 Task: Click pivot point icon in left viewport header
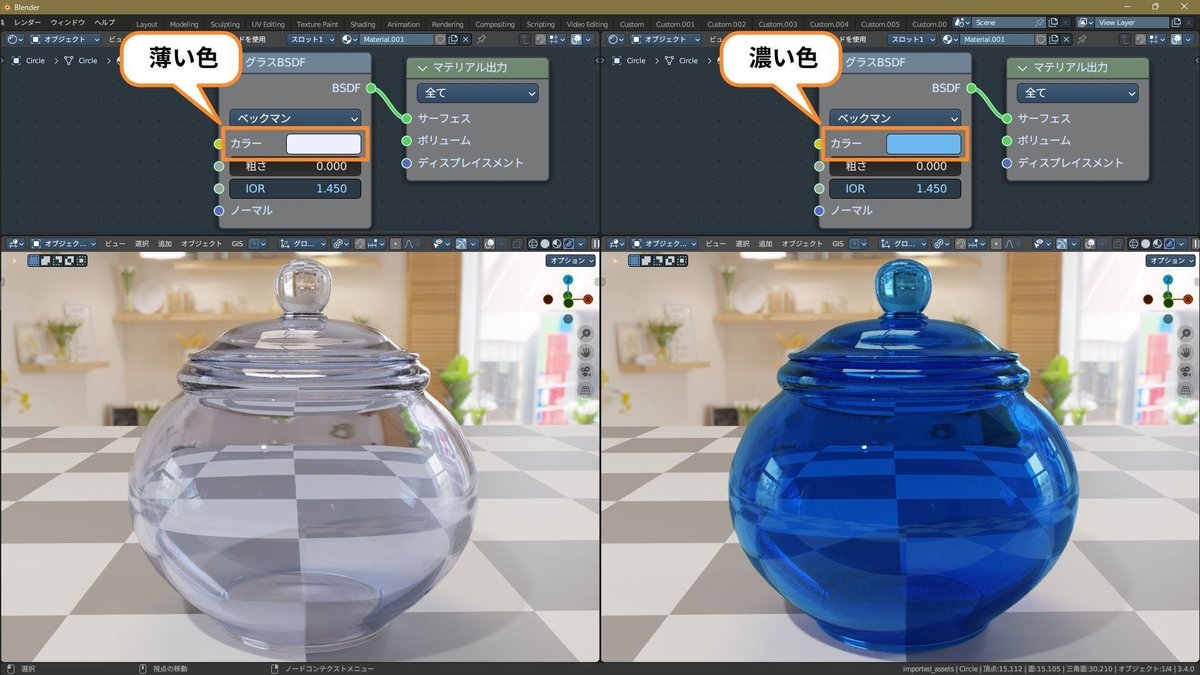341,243
